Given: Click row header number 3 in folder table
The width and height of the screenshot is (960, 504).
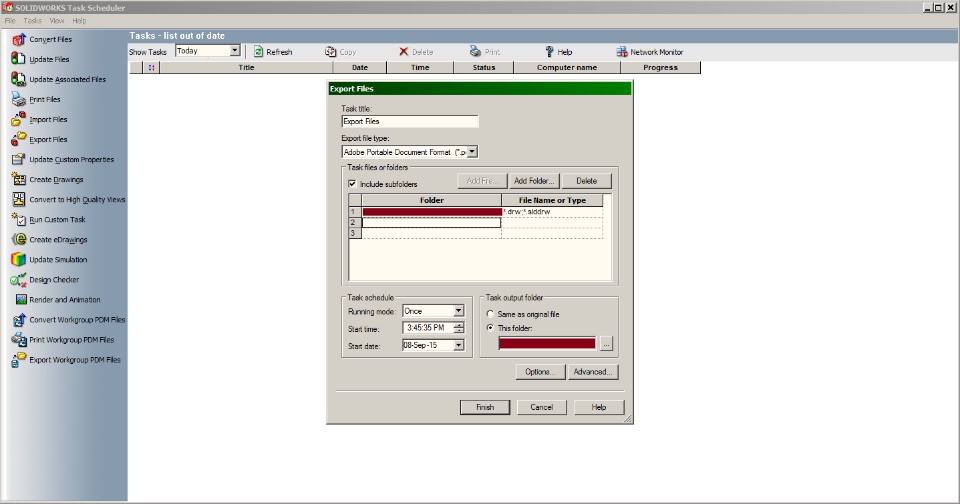Looking at the screenshot, I should 354,233.
